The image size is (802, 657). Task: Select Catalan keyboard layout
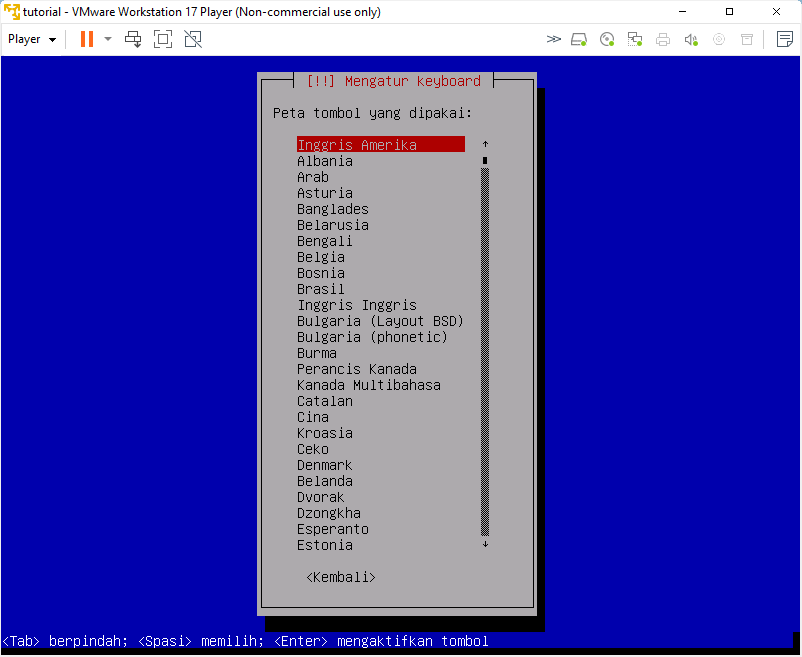325,401
